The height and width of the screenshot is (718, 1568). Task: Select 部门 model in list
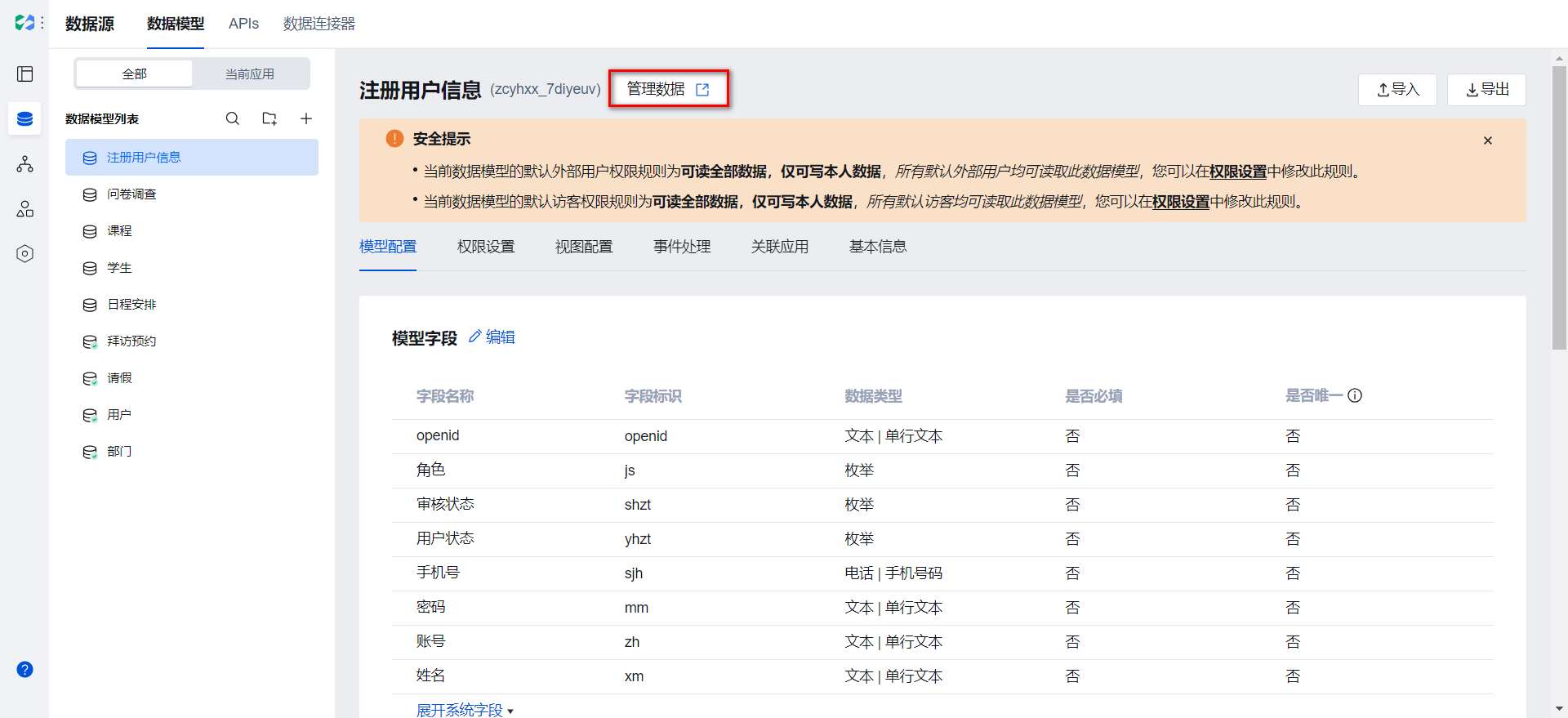tap(192, 452)
